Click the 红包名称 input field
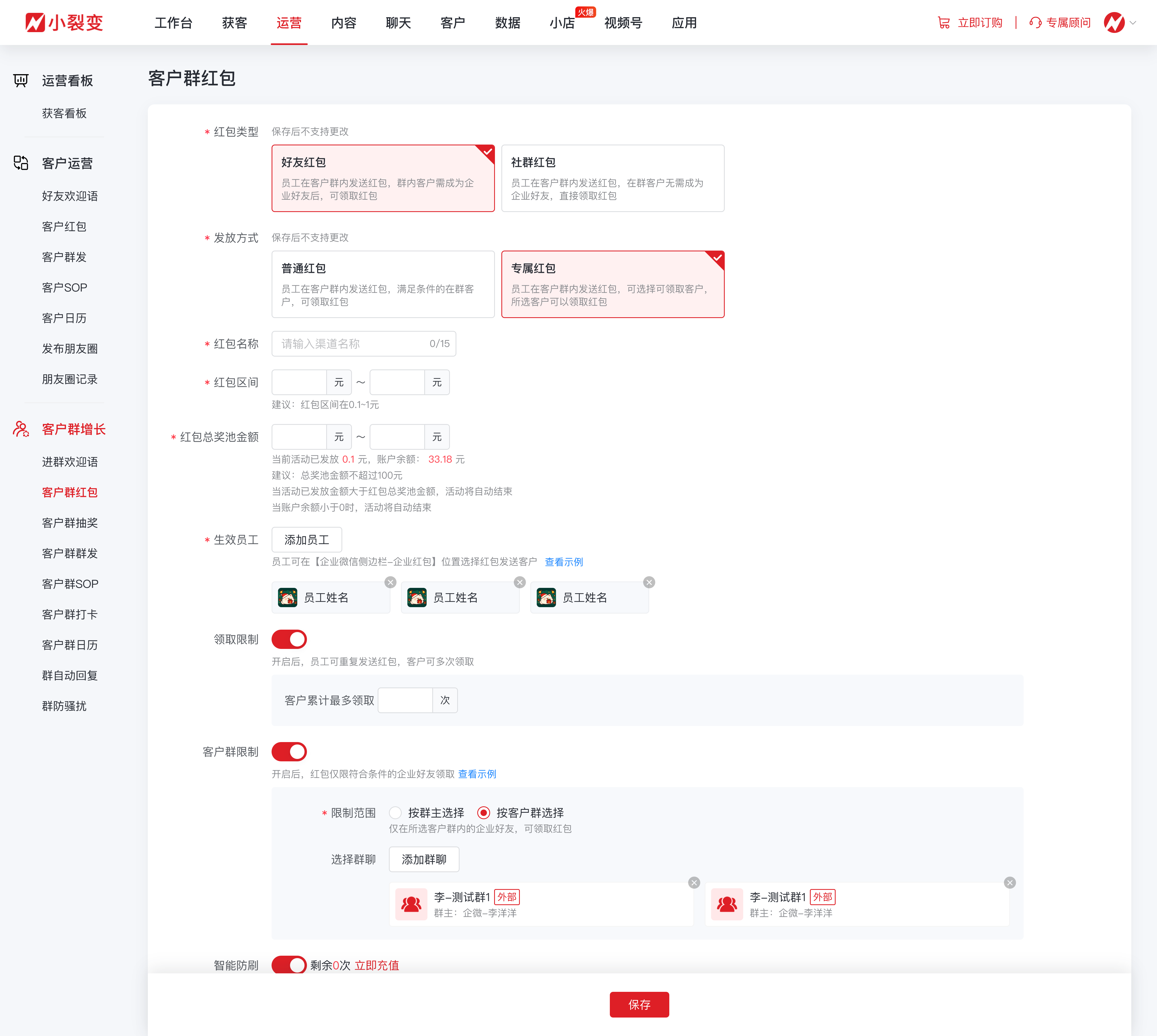Viewport: 1157px width, 1036px height. [353, 344]
